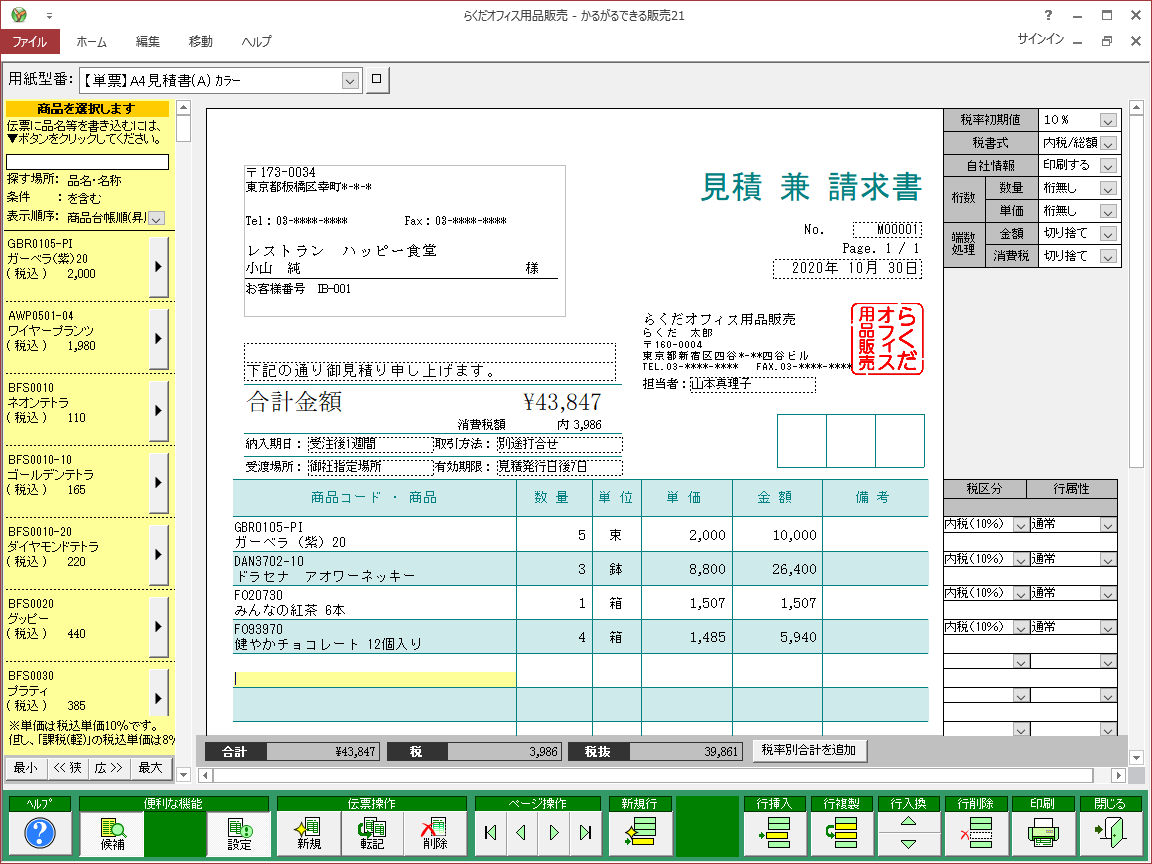
Task: Insert グッピー with its arrow button
Action: (158, 627)
